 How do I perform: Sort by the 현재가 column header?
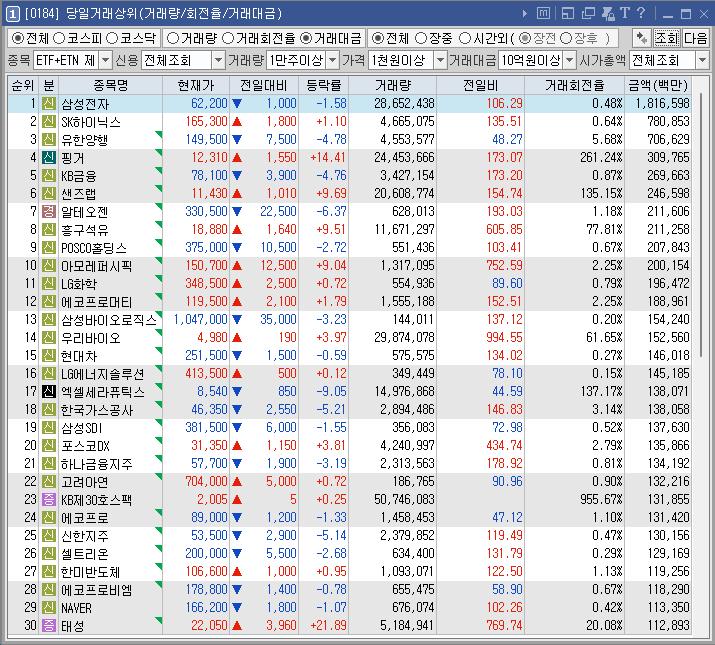(x=196, y=85)
